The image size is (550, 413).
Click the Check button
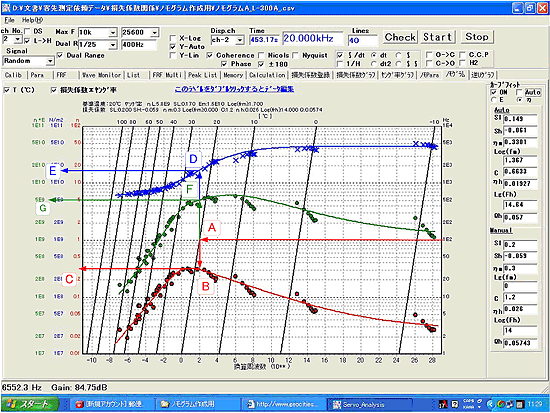pyautogui.click(x=400, y=37)
